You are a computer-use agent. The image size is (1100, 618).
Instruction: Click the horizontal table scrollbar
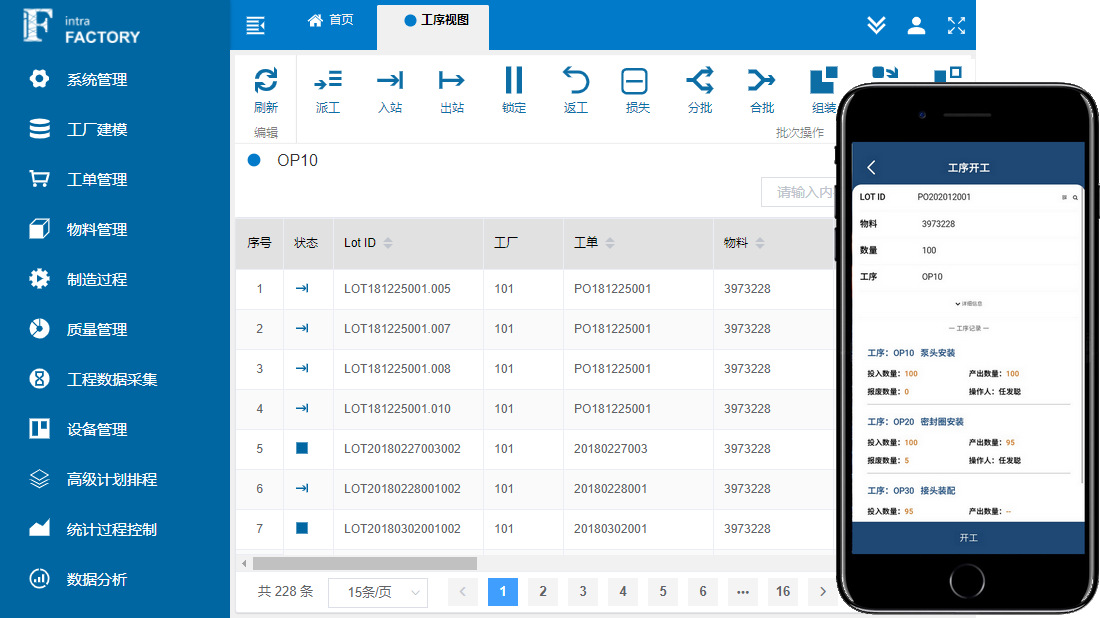point(365,563)
